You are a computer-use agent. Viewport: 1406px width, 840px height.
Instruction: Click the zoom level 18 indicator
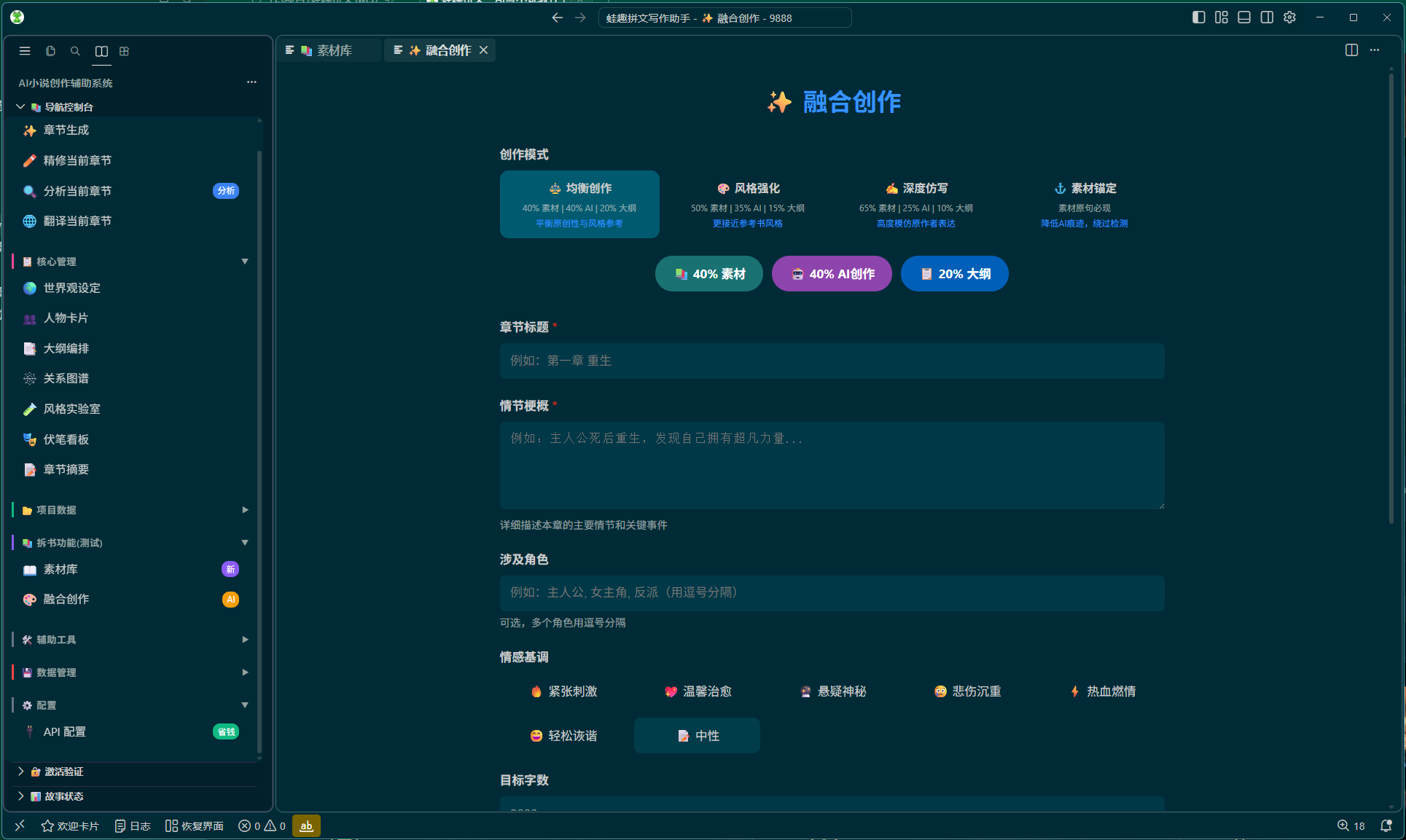pos(1351,825)
